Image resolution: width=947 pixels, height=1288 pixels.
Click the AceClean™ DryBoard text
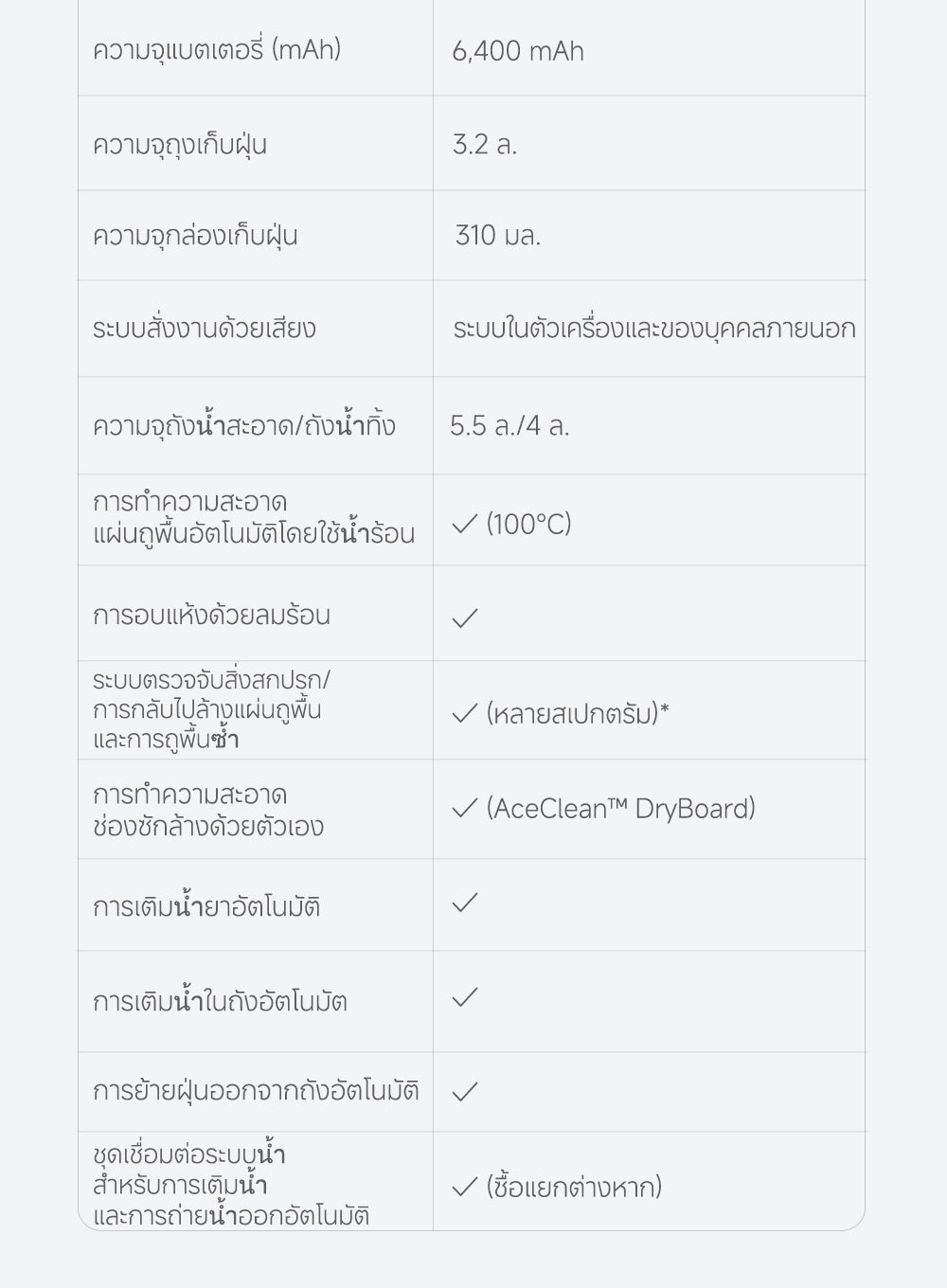621,809
